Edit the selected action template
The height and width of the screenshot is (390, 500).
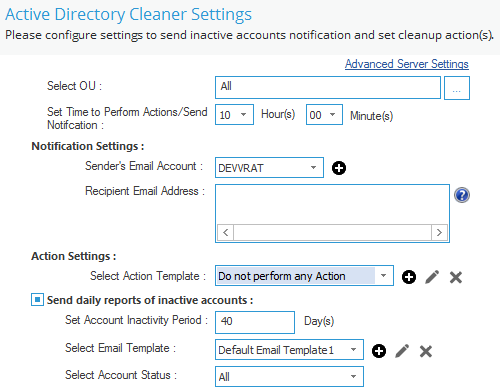coord(432,277)
